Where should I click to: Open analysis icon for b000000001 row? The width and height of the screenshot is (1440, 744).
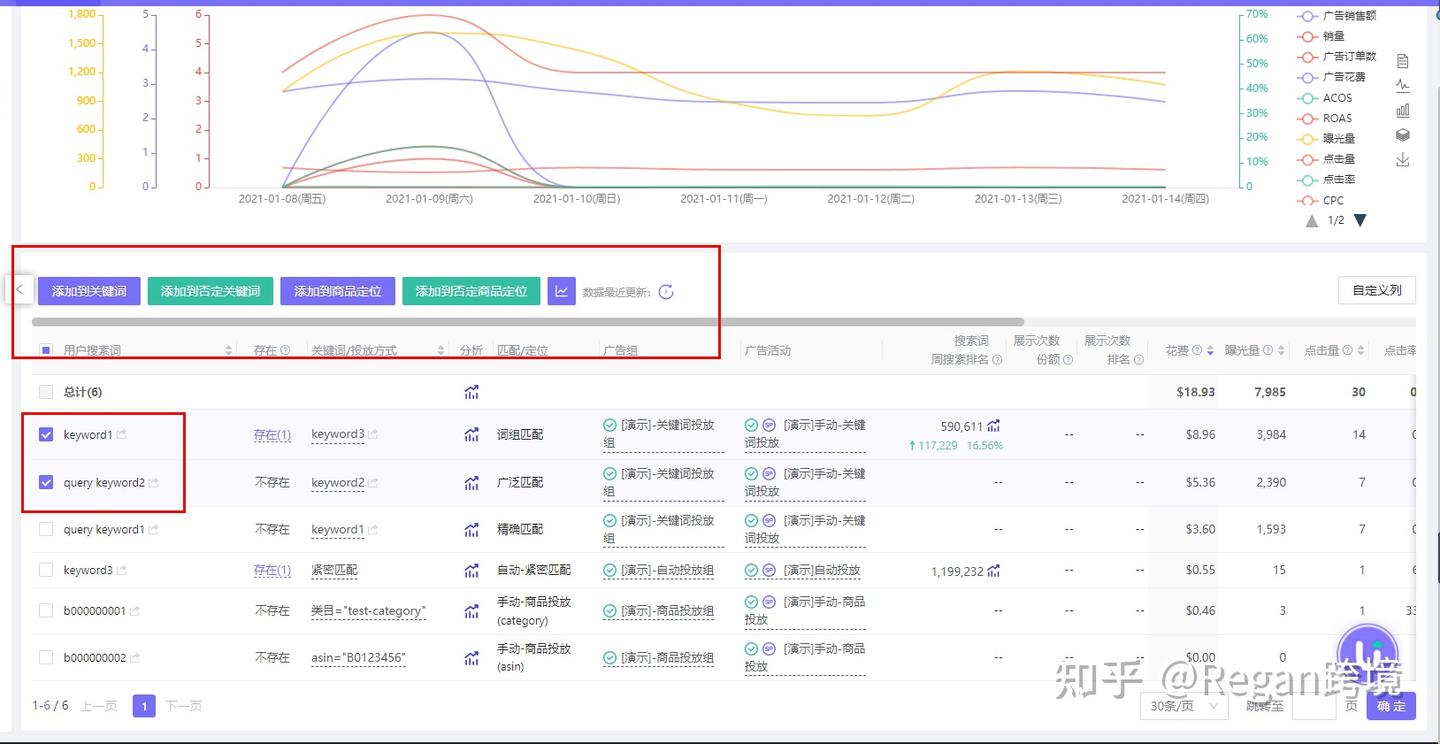(471, 611)
